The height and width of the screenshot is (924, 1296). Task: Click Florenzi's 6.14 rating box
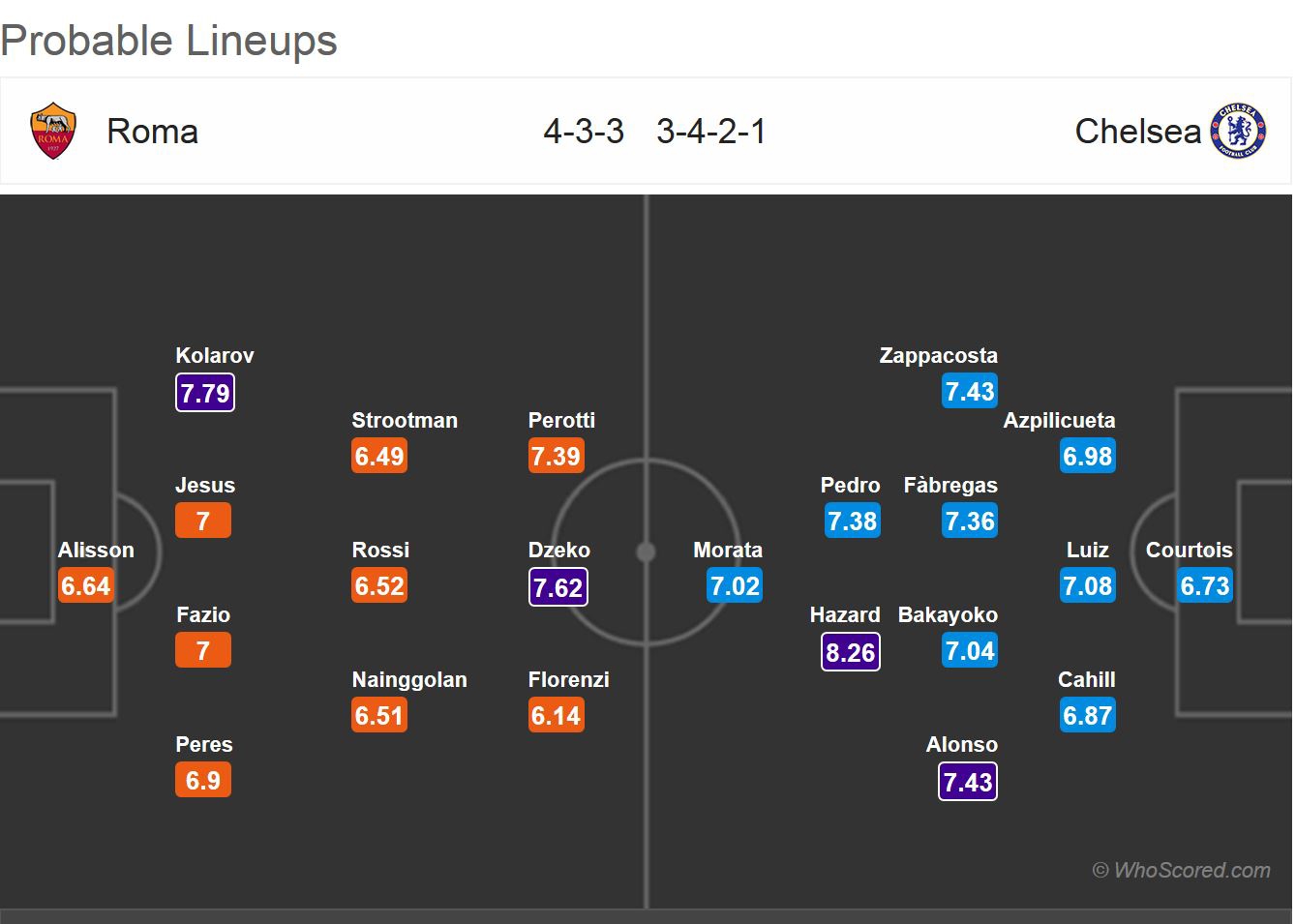[x=557, y=716]
